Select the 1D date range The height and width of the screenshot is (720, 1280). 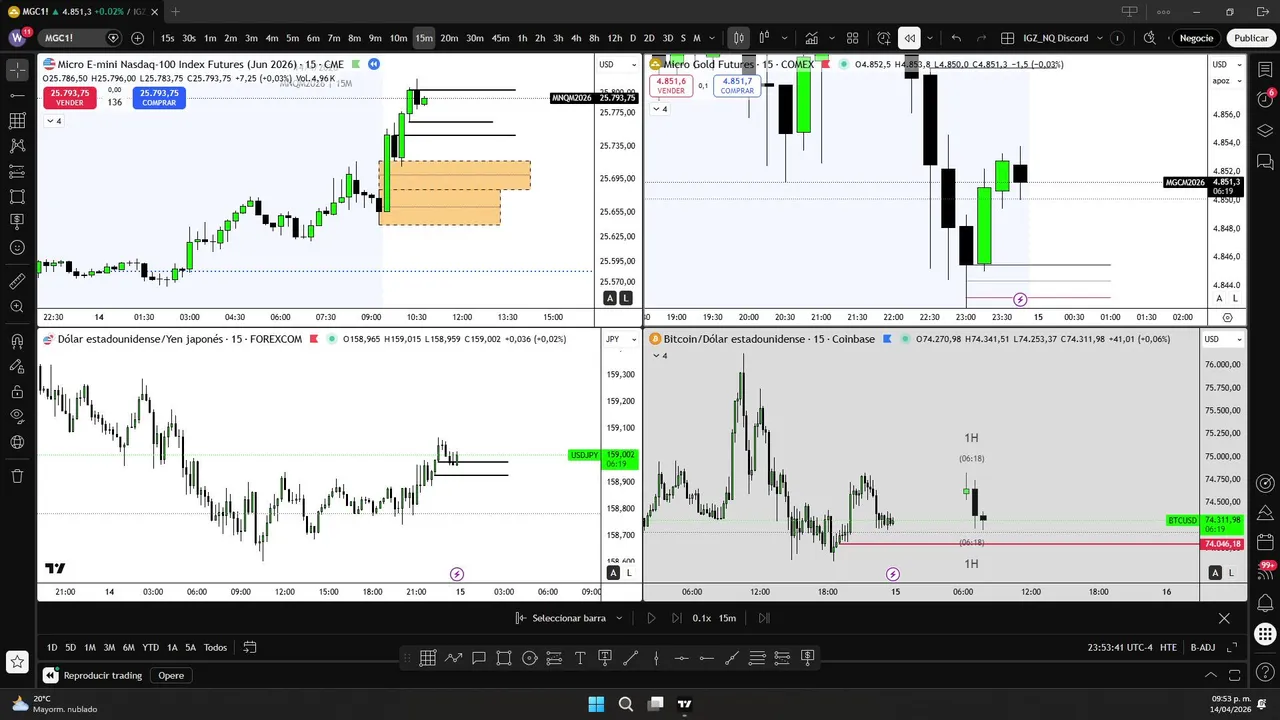click(x=52, y=647)
